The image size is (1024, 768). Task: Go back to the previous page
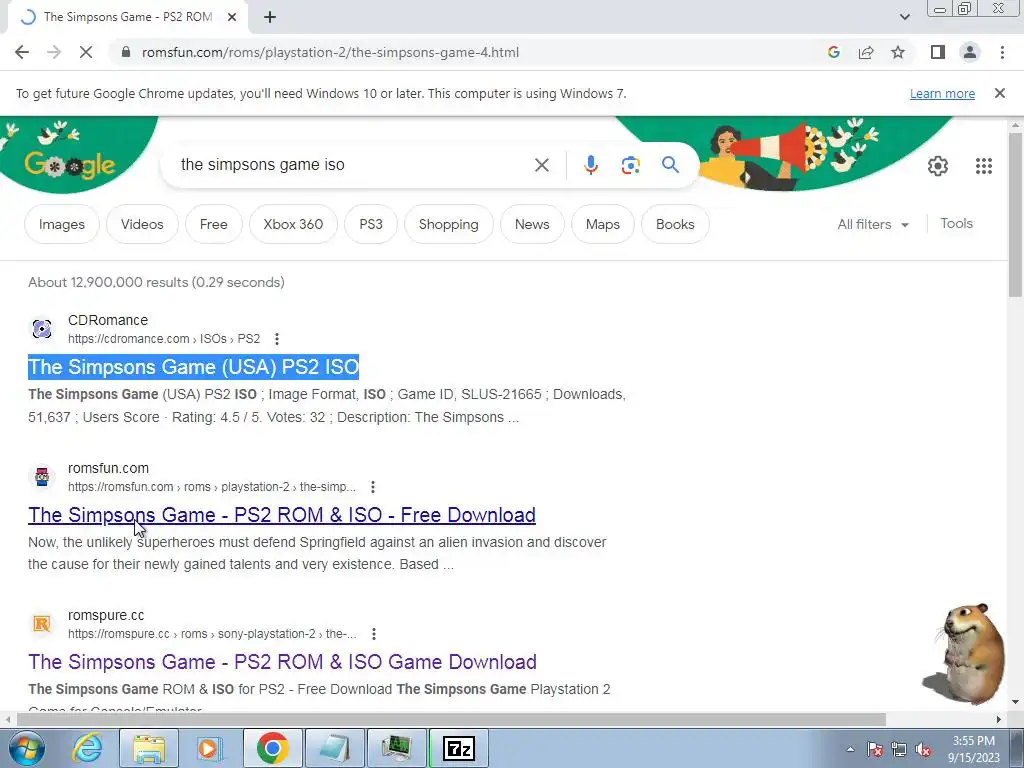[22, 52]
